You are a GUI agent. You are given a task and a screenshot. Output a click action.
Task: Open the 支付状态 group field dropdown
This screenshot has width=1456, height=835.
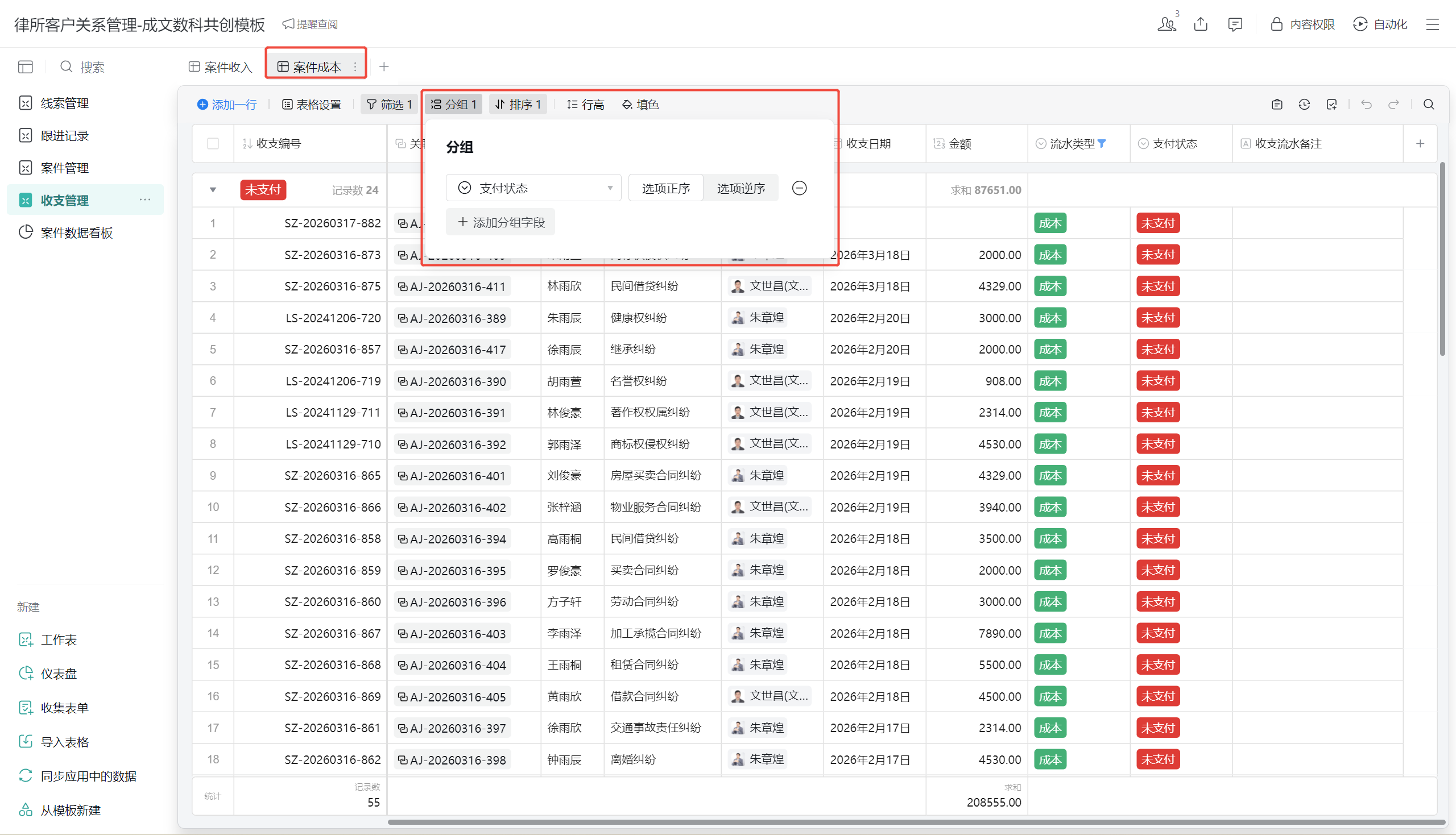533,188
